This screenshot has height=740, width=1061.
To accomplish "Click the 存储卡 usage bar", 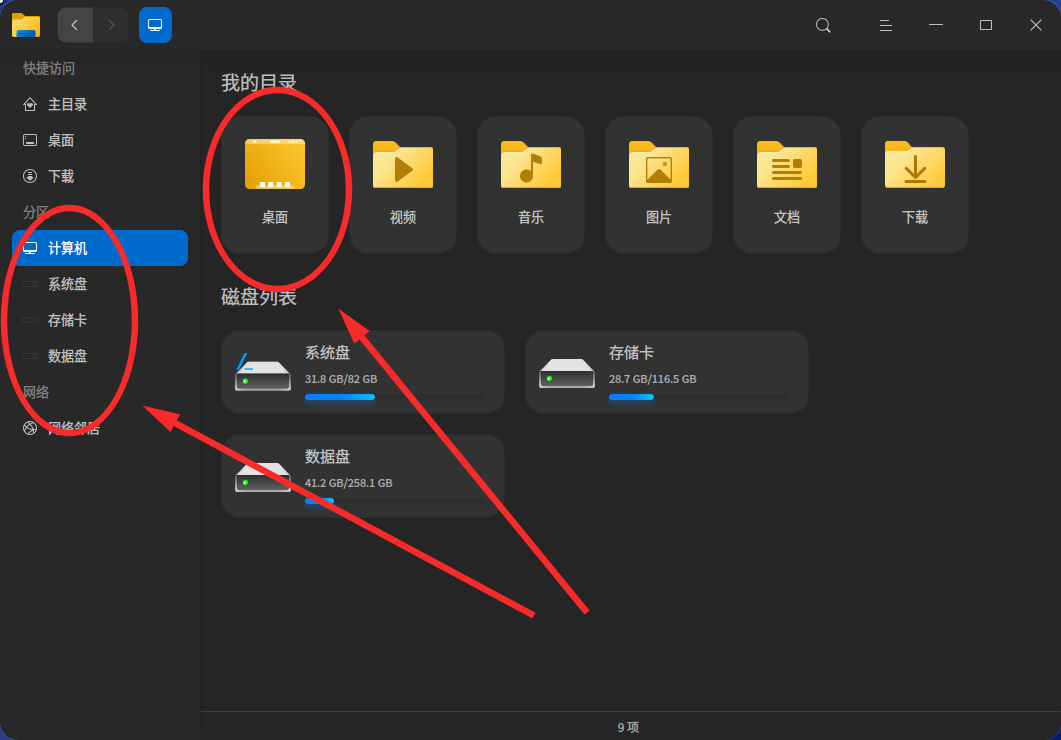I will point(698,397).
